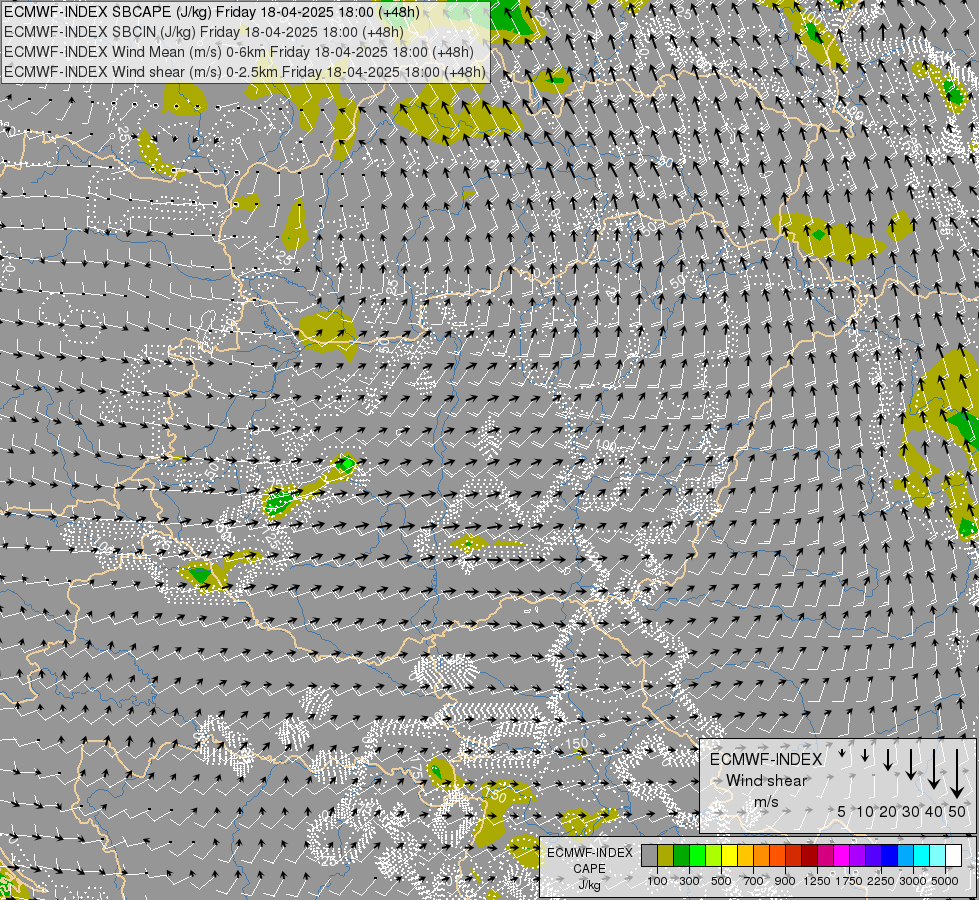The image size is (979, 900).
Task: Click the '900' label under the CAPE colorbar
Action: pos(785,881)
